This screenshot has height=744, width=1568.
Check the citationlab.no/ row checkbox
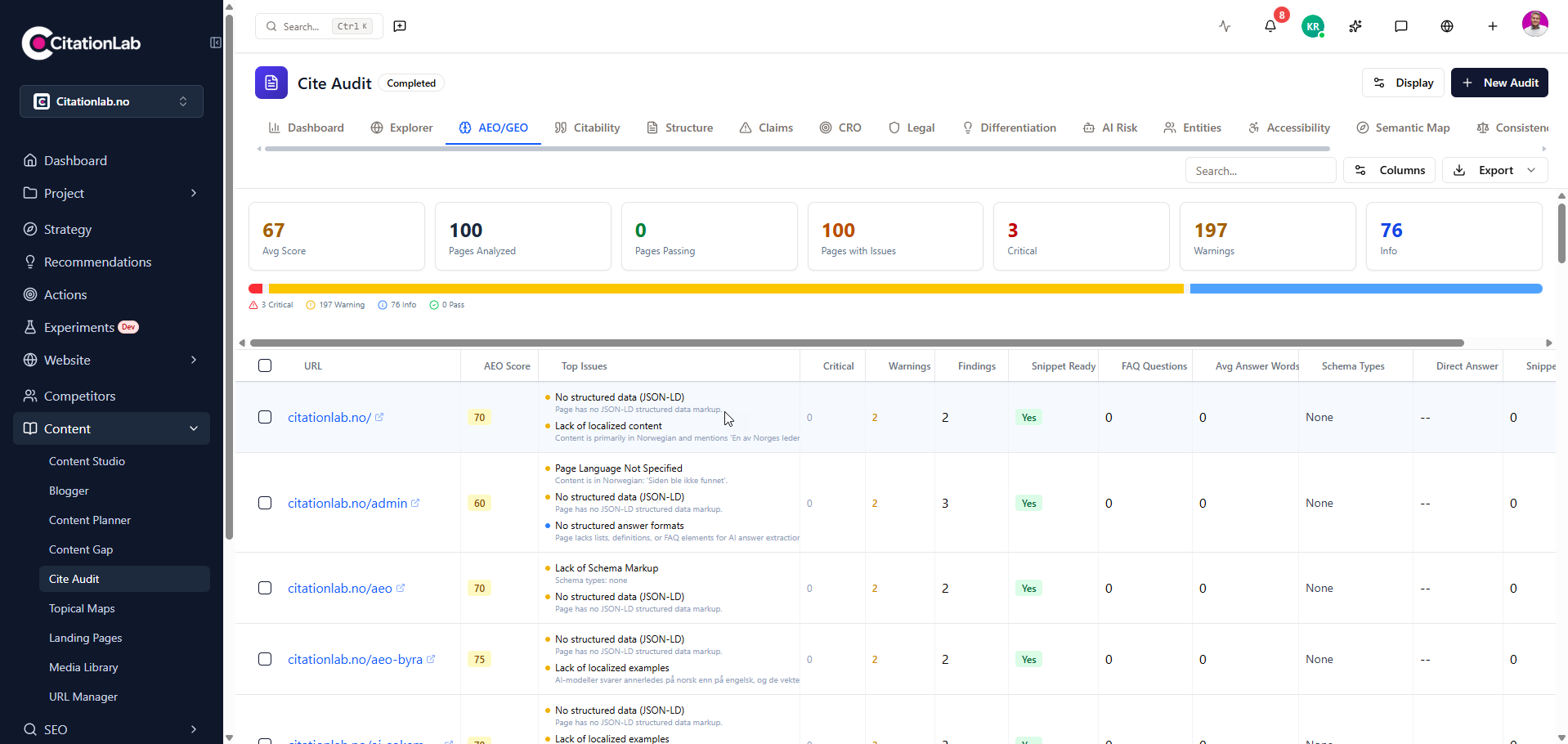pos(265,417)
